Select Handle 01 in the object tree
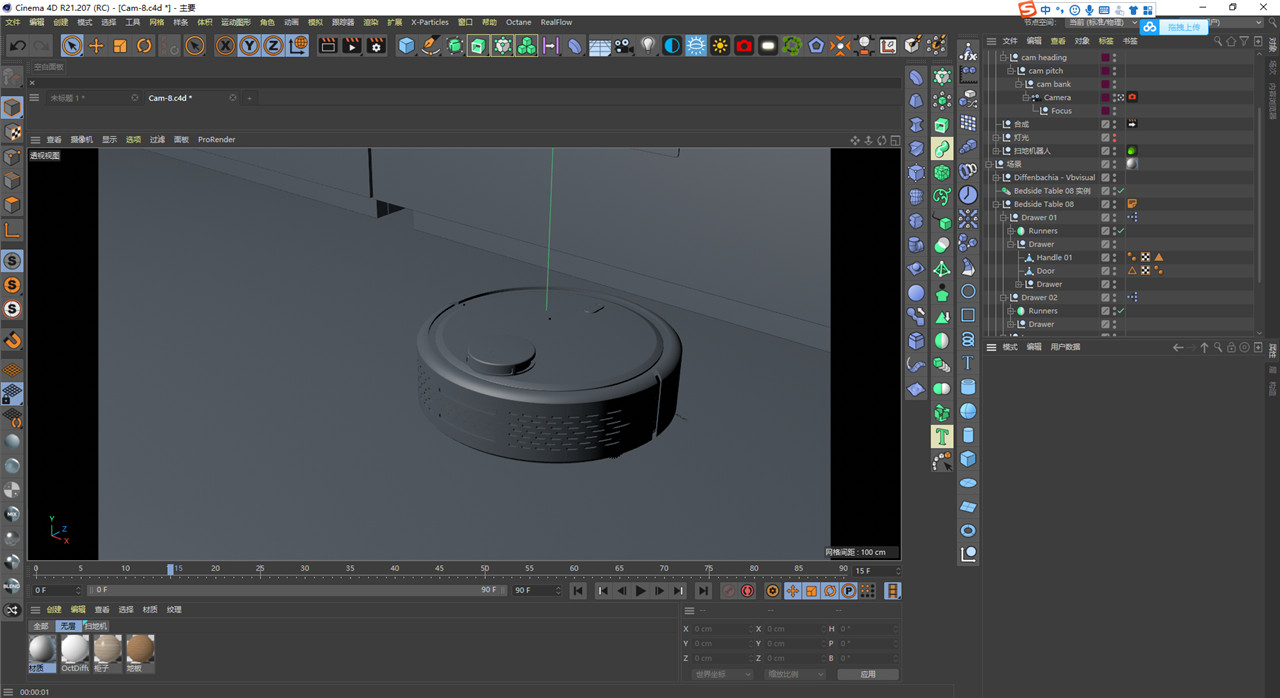Image resolution: width=1280 pixels, height=698 pixels. 1054,258
